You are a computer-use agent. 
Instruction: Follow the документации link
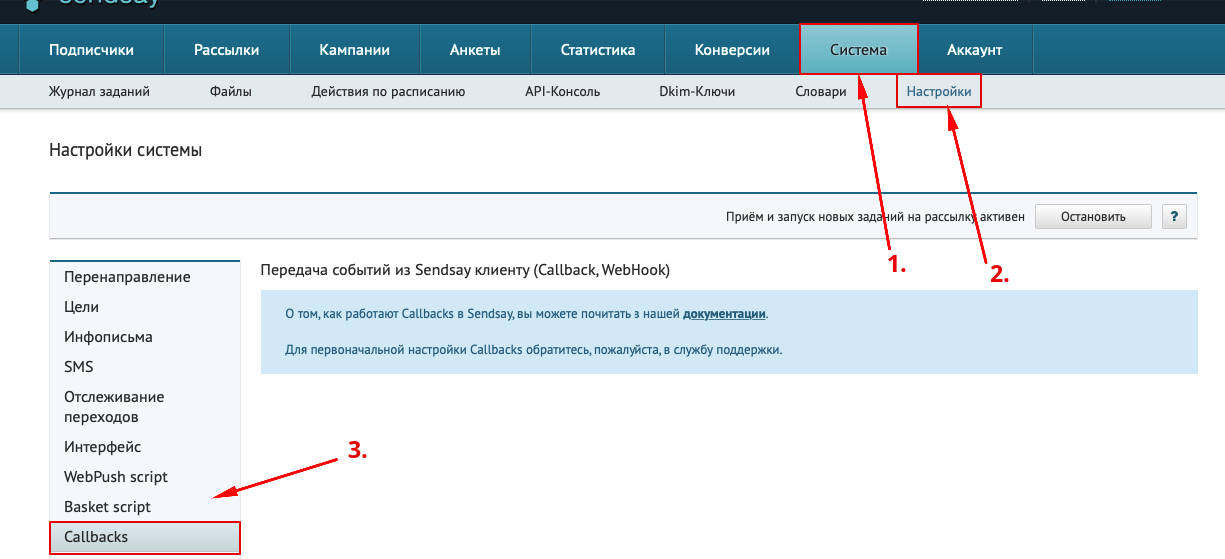pyautogui.click(x=724, y=313)
